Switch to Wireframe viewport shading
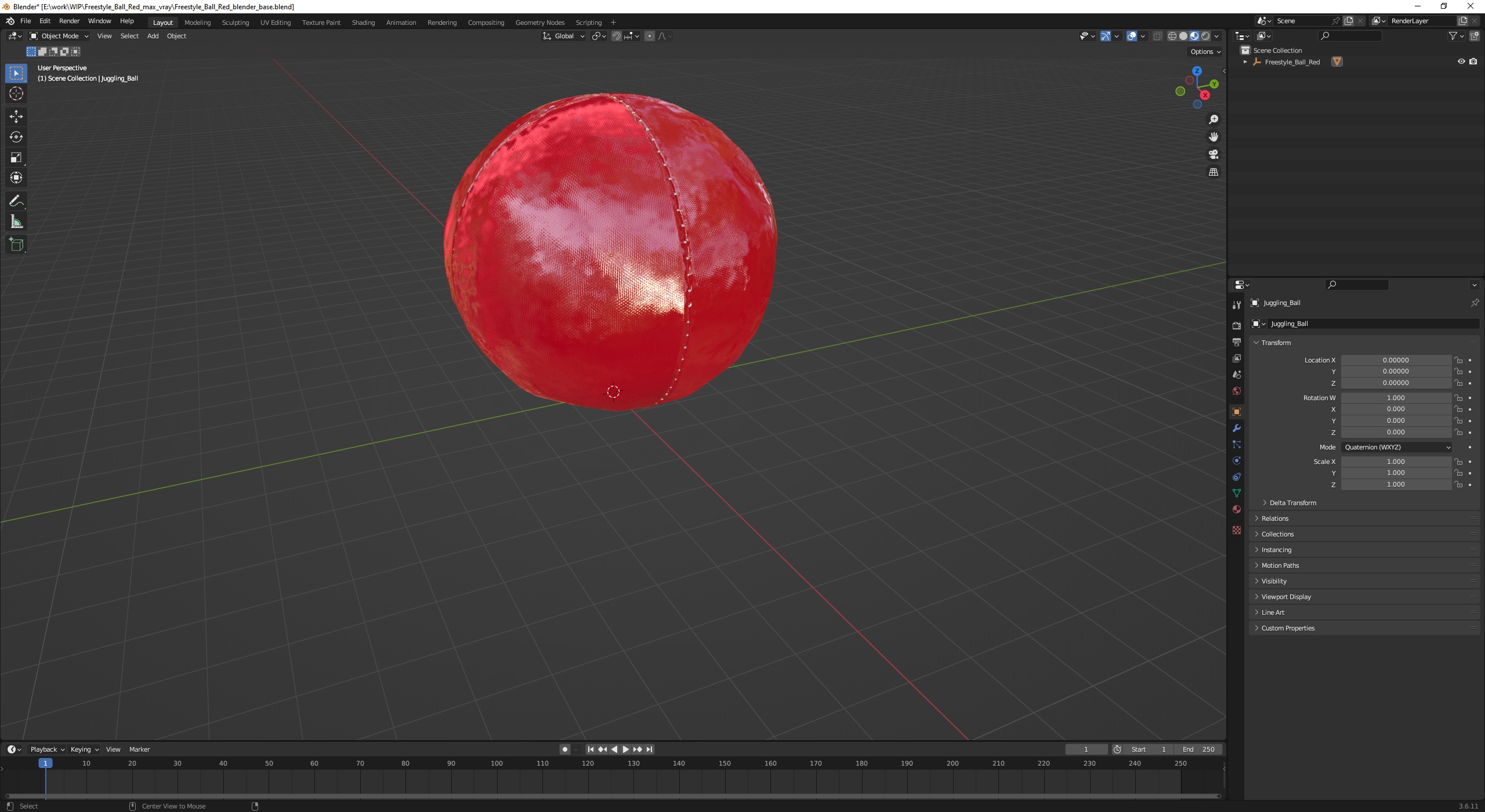The image size is (1485, 812). 1172,36
